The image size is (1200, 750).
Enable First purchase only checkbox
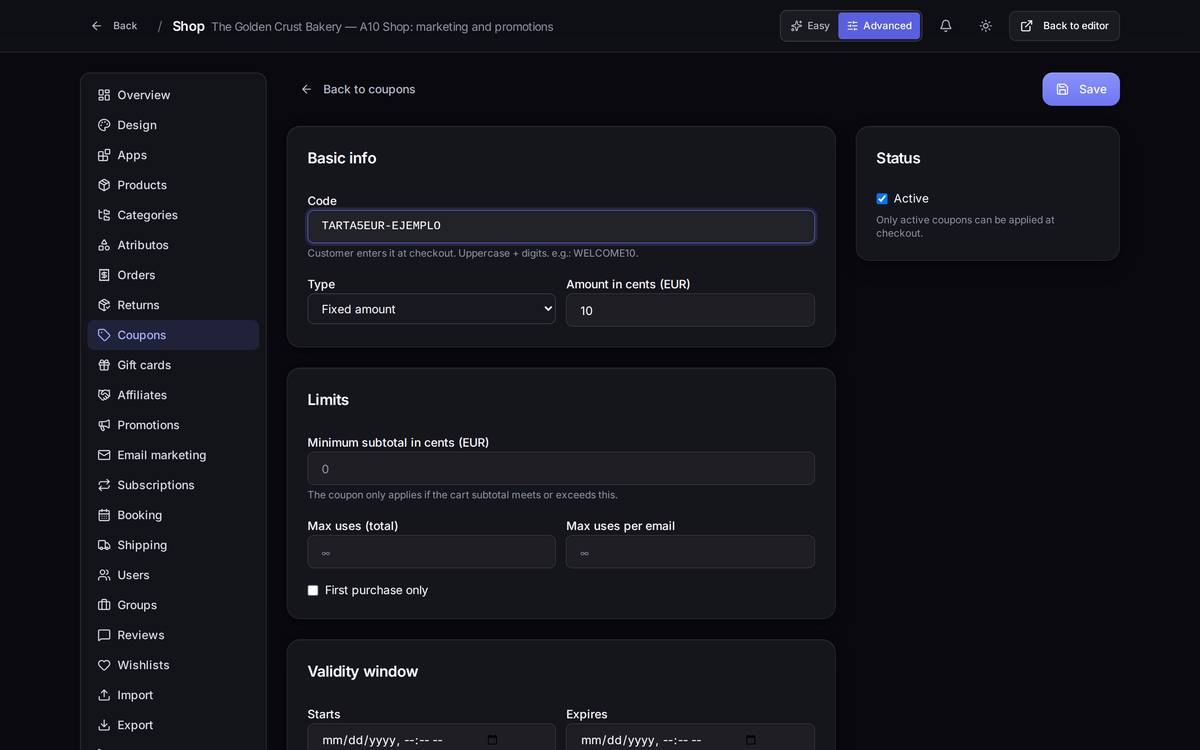pyautogui.click(x=313, y=591)
